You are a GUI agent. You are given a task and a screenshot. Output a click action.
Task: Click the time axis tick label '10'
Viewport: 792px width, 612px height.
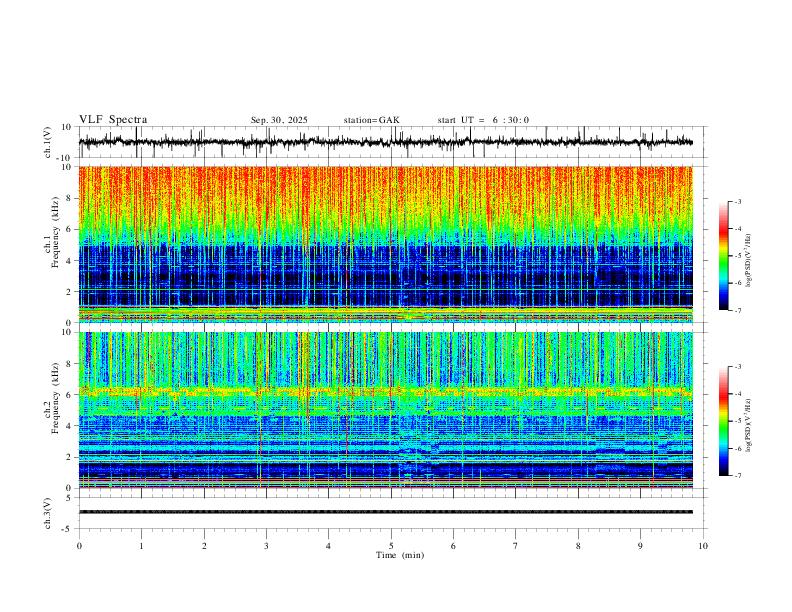click(x=703, y=546)
